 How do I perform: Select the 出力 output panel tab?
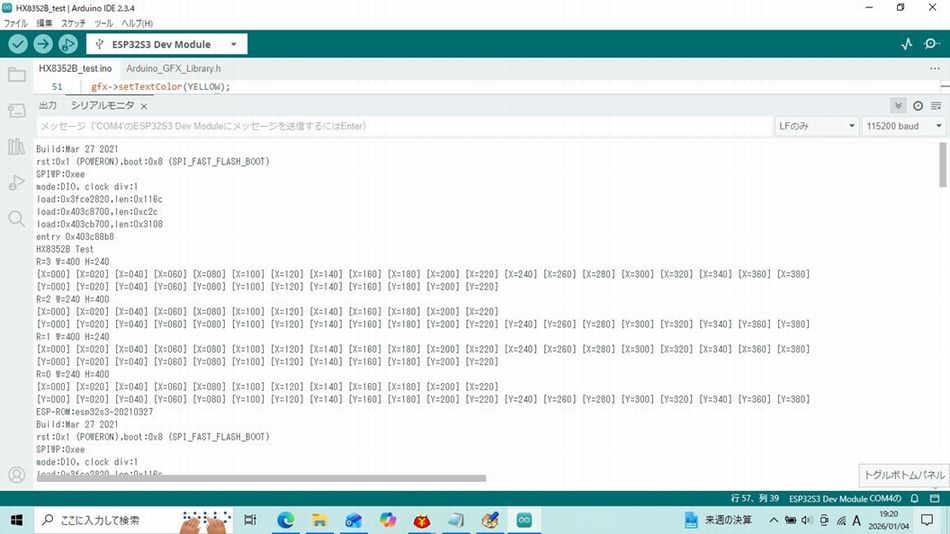[47, 105]
